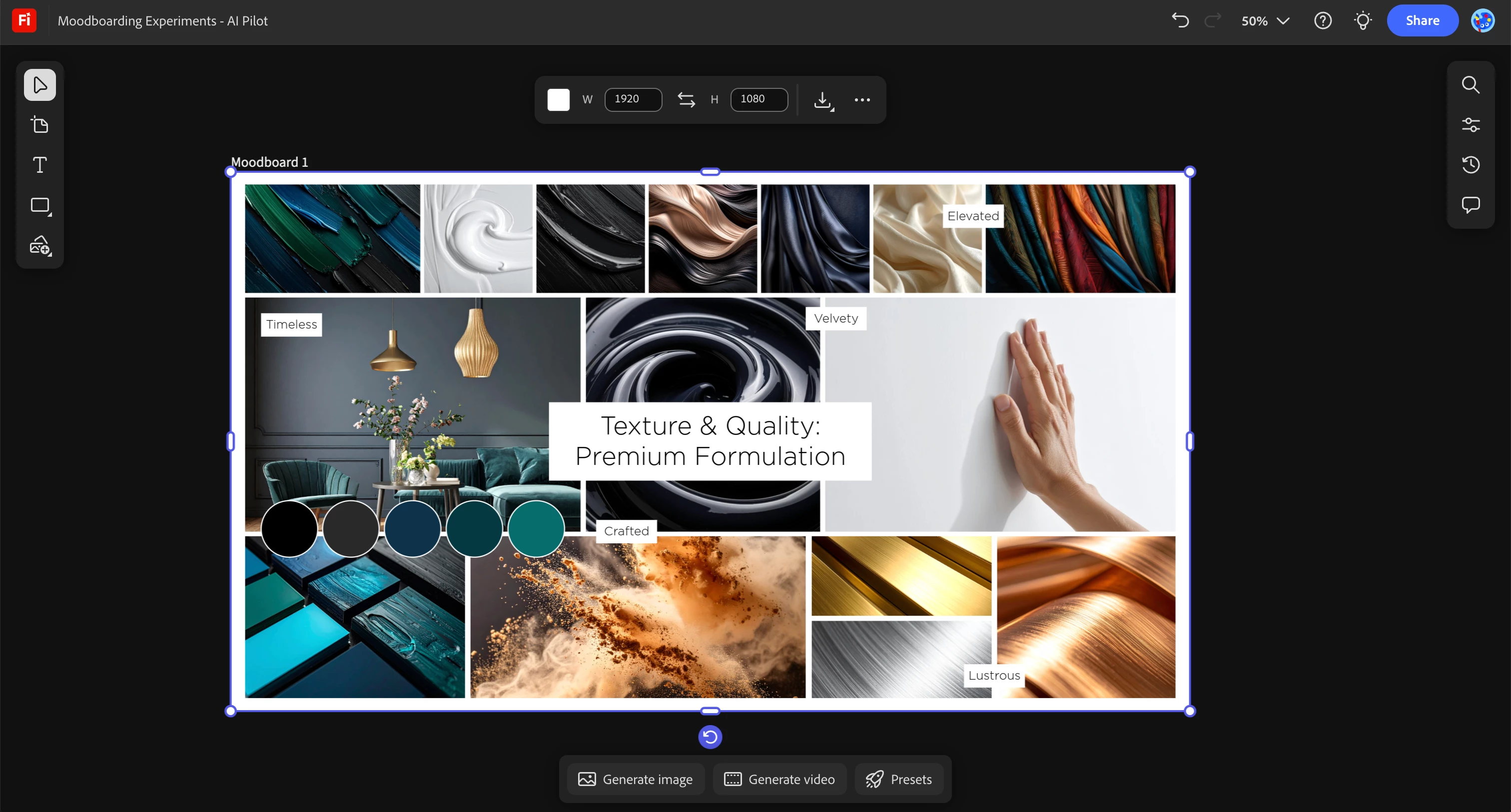
Task: Swap width and height dimensions
Action: pos(686,100)
